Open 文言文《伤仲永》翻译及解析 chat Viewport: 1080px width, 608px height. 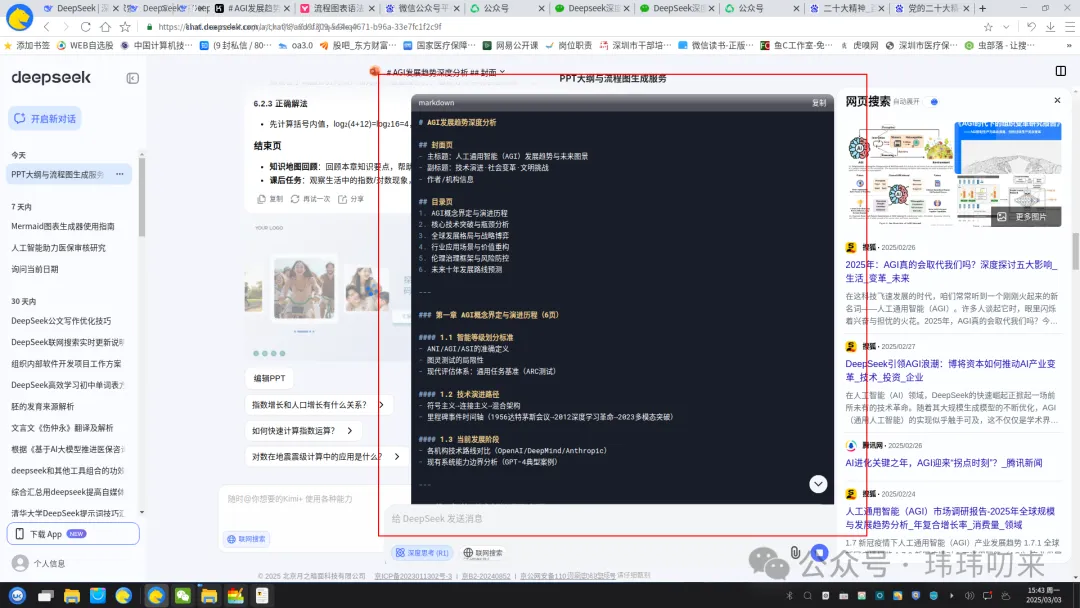62,428
